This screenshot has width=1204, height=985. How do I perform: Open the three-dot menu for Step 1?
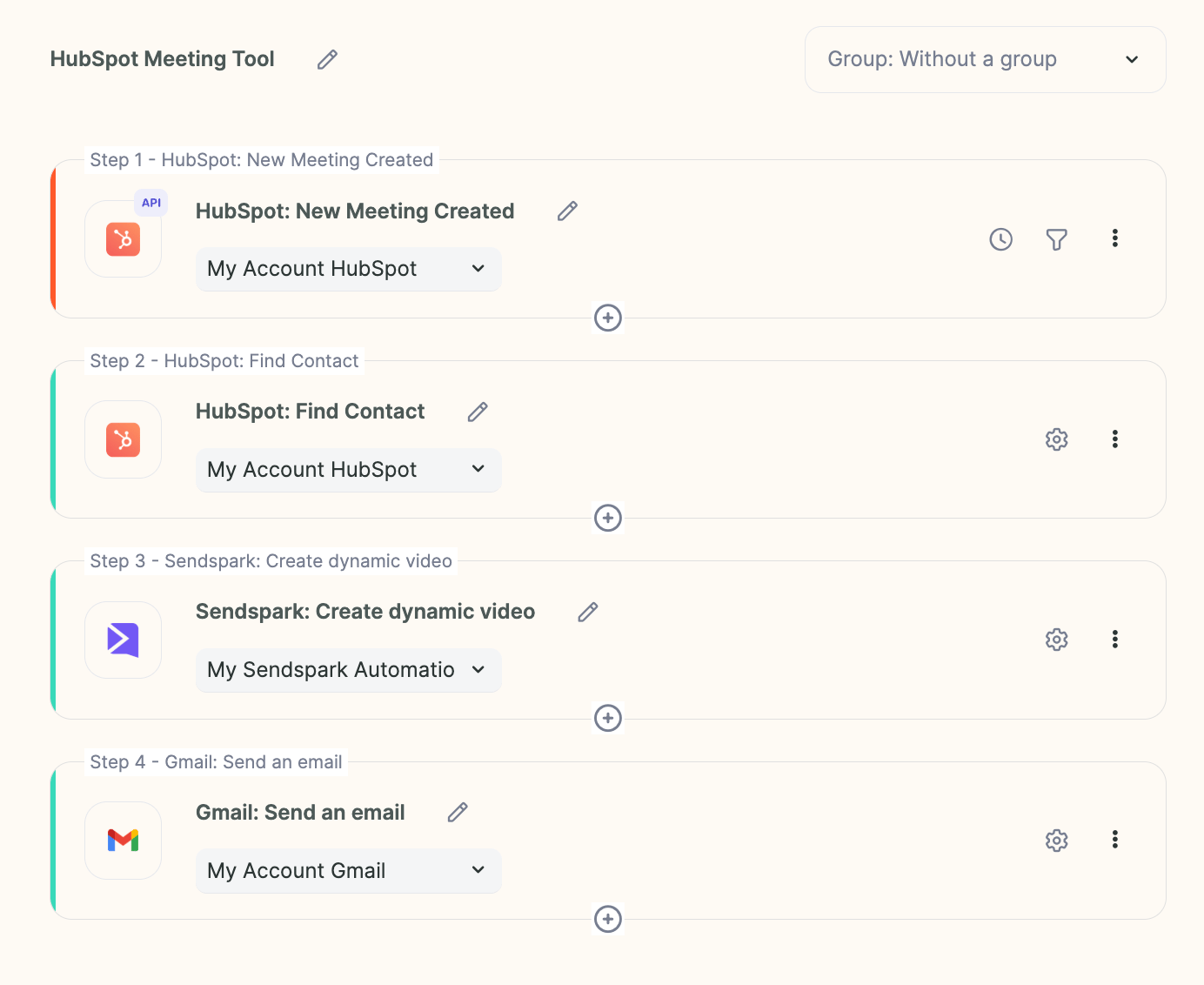click(x=1114, y=238)
